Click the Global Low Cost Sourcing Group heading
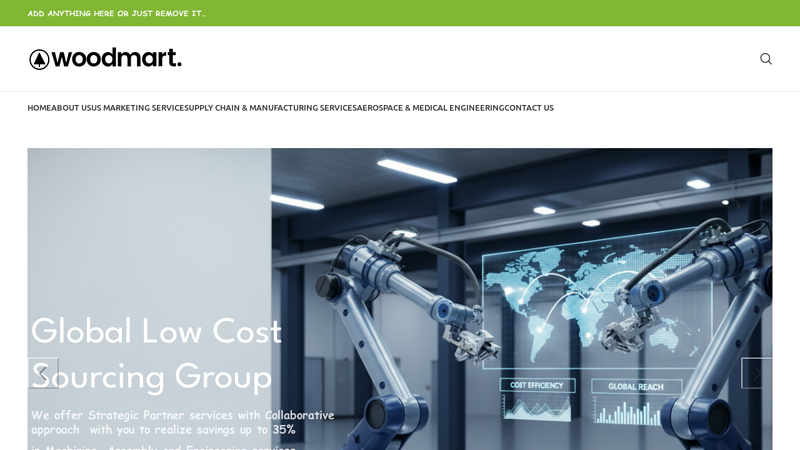 click(156, 354)
